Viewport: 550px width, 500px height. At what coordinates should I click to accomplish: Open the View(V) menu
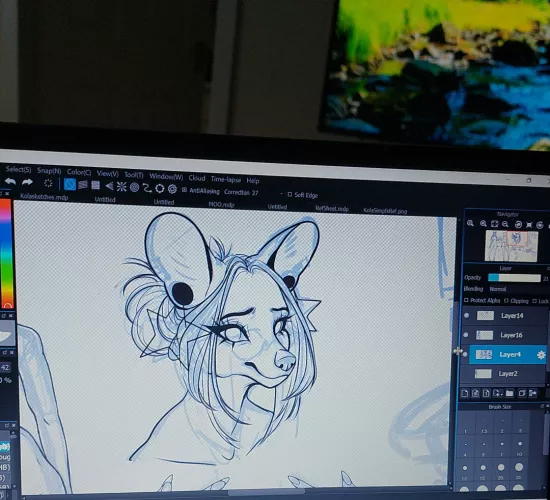[x=108, y=174]
